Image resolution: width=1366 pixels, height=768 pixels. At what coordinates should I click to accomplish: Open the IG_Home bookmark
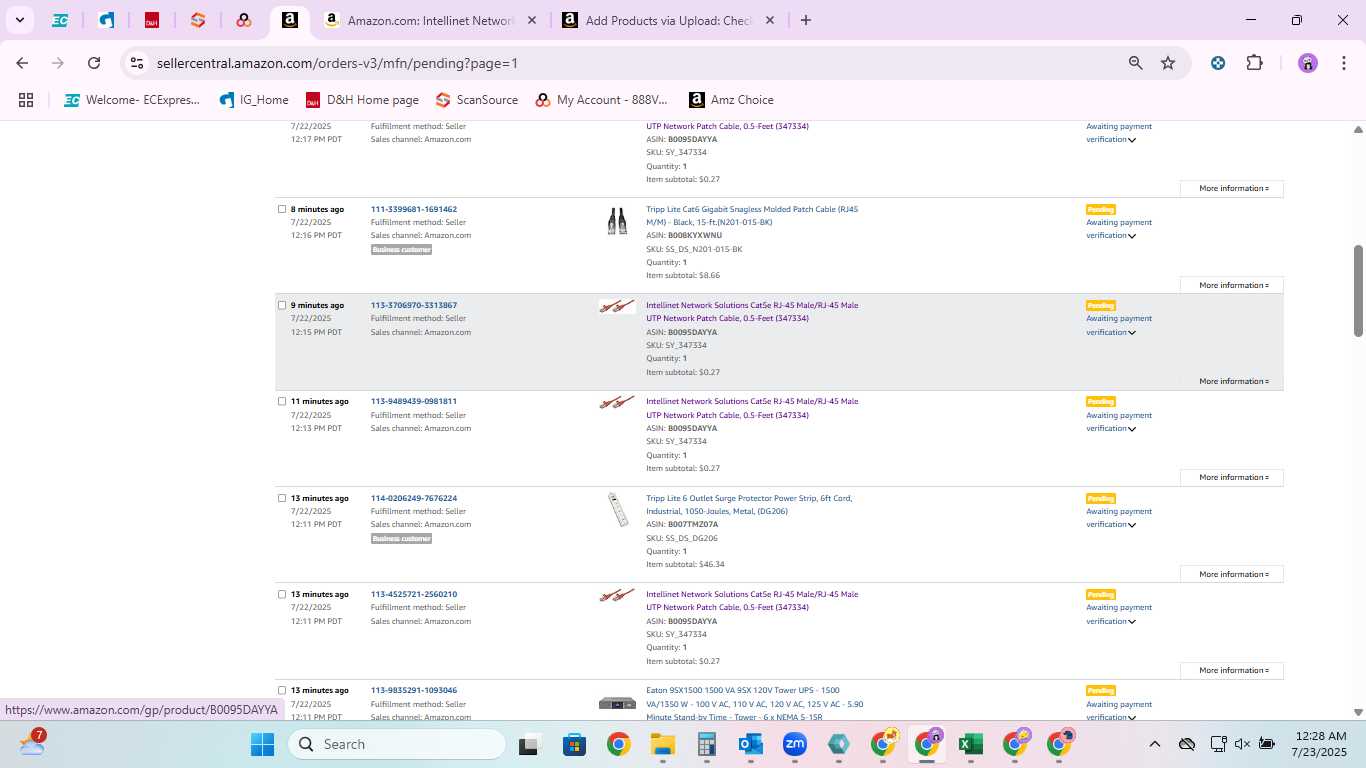(x=254, y=100)
